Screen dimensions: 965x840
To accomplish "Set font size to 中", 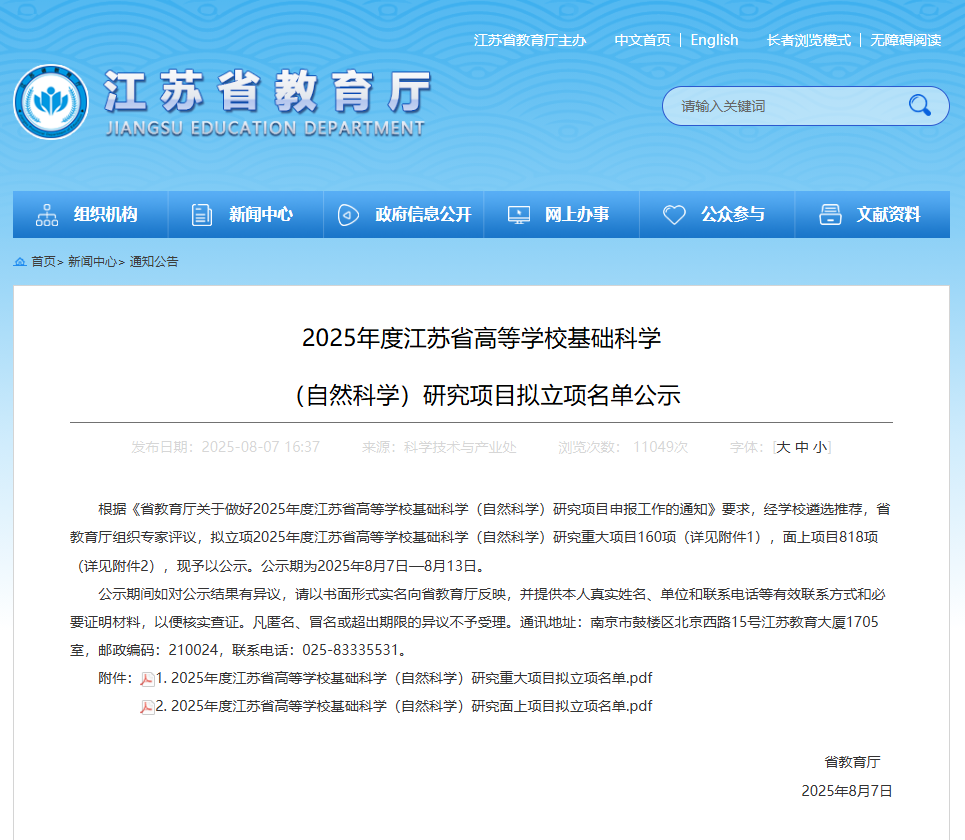I will coord(801,447).
